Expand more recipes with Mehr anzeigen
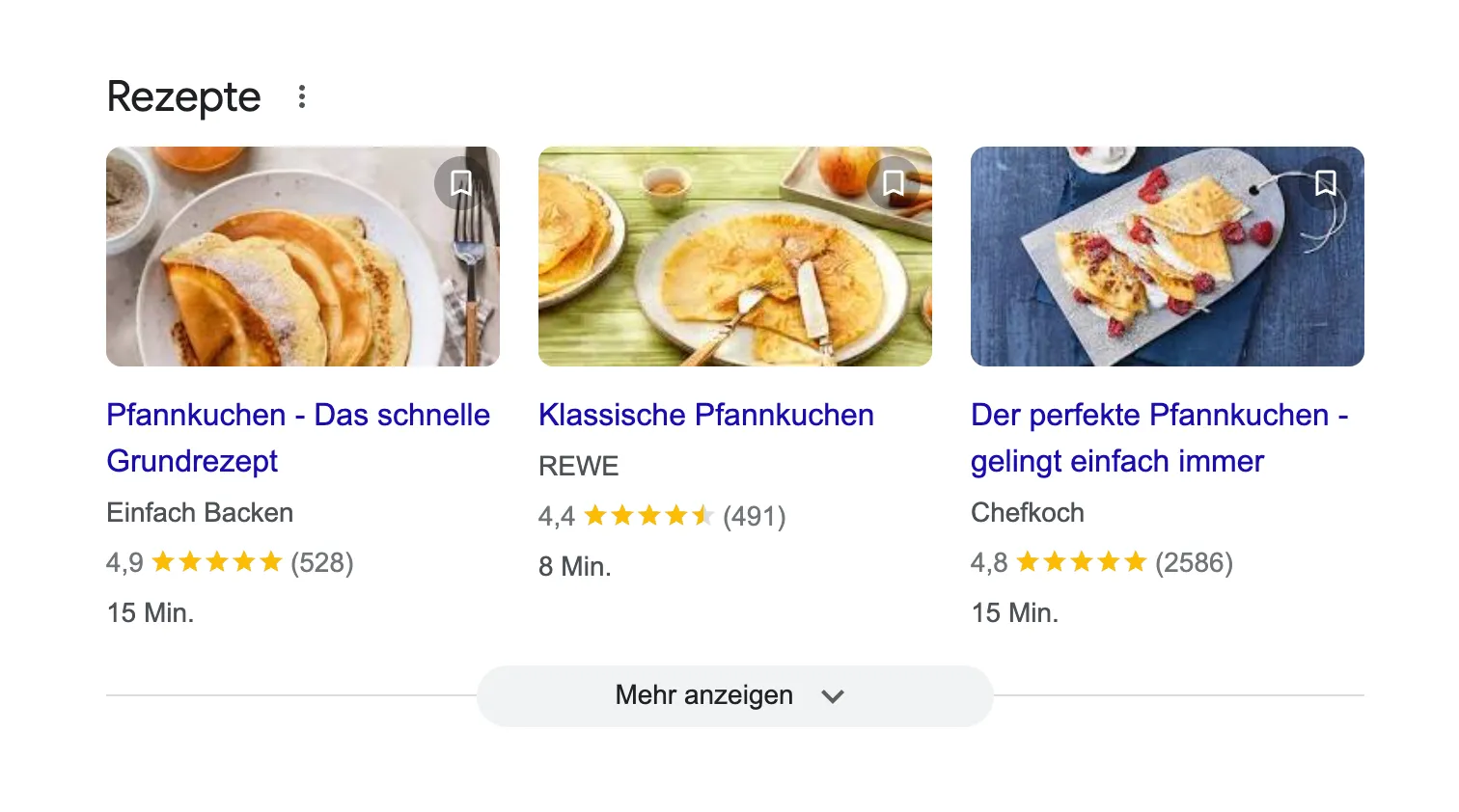The height and width of the screenshot is (812, 1459). [x=703, y=694]
